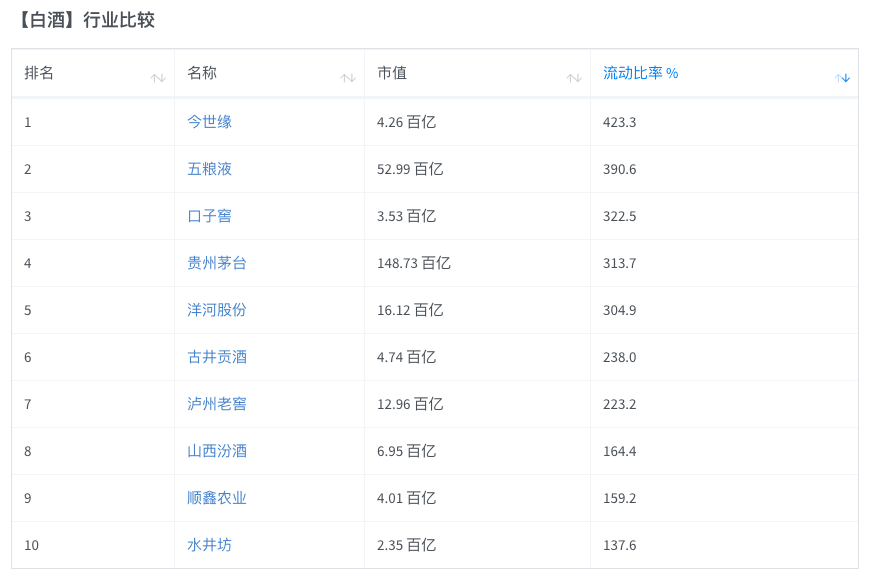Image resolution: width=871 pixels, height=580 pixels.
Task: Go to the 贵州茅台 detail page
Action: tap(217, 263)
